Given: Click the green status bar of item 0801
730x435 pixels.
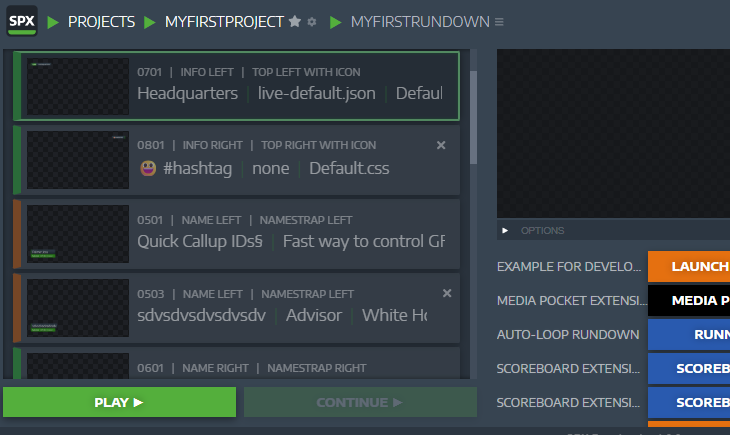Looking at the screenshot, I should [x=17, y=160].
